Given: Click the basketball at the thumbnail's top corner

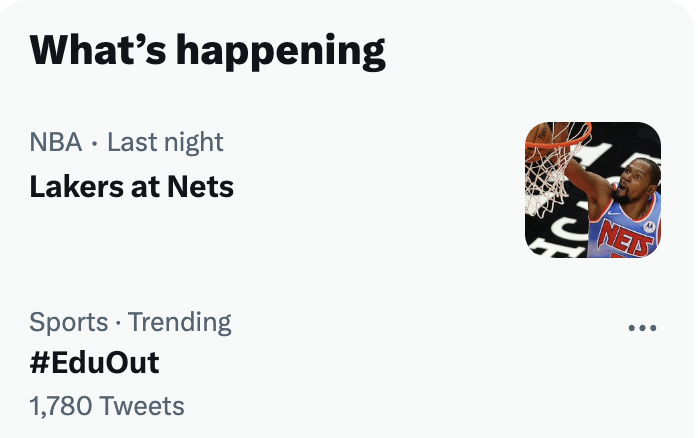Looking at the screenshot, I should [x=539, y=136].
